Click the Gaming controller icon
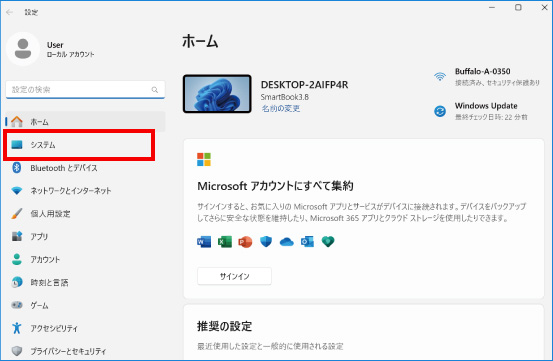This screenshot has height=361, width=553. (17, 305)
